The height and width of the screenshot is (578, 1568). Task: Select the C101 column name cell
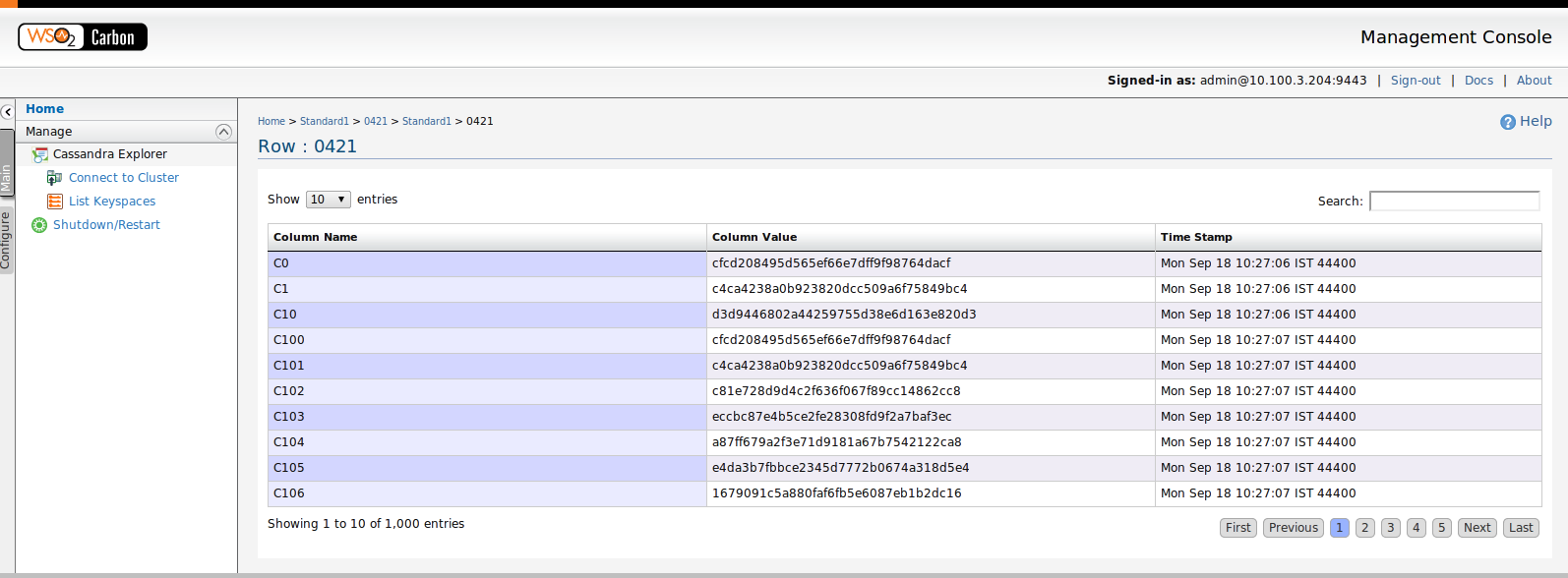pyautogui.click(x=487, y=366)
